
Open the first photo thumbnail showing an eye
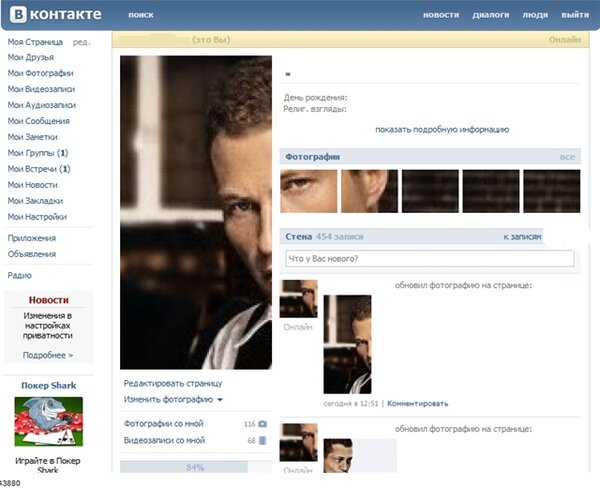click(309, 191)
